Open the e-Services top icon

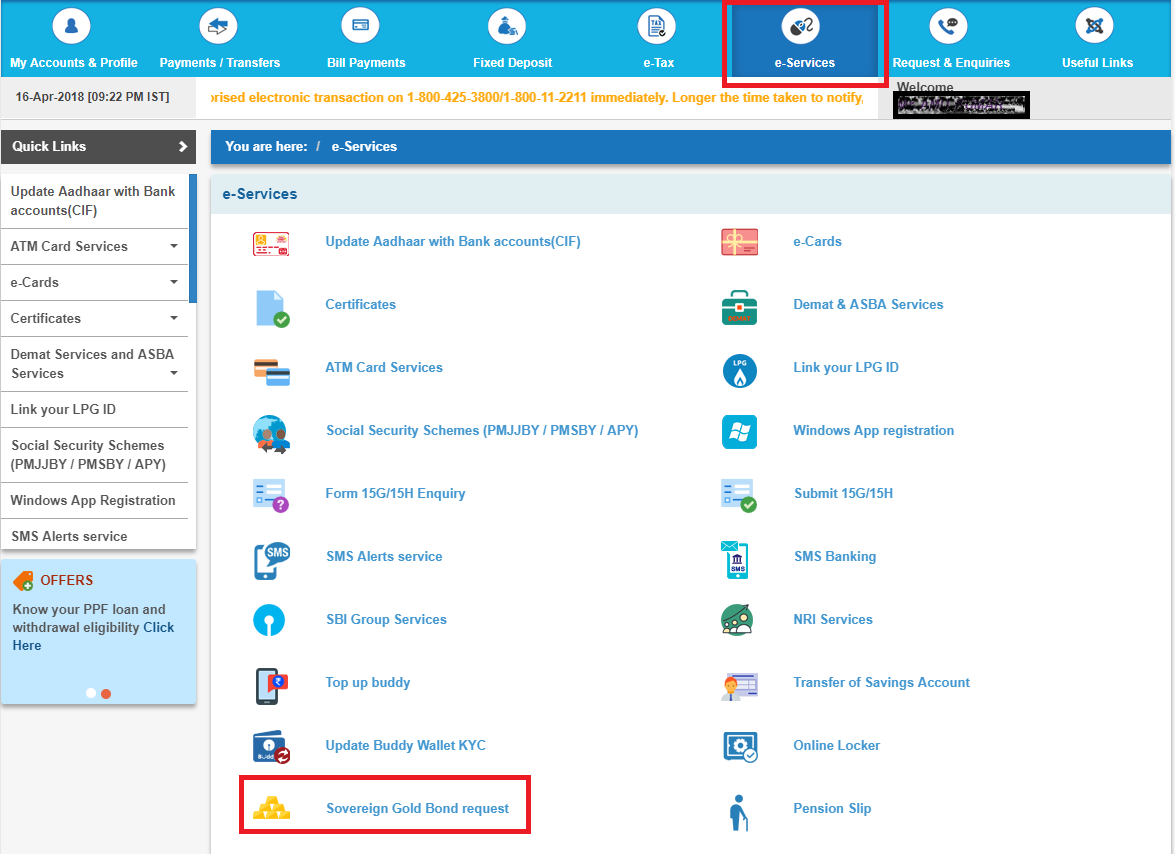pos(800,26)
